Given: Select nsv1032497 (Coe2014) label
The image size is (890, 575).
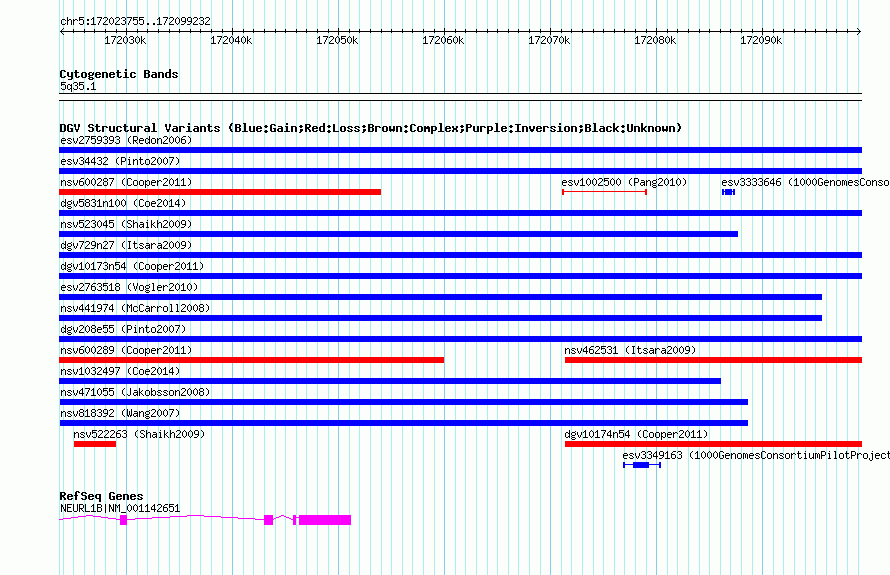Looking at the screenshot, I should pos(120,371).
